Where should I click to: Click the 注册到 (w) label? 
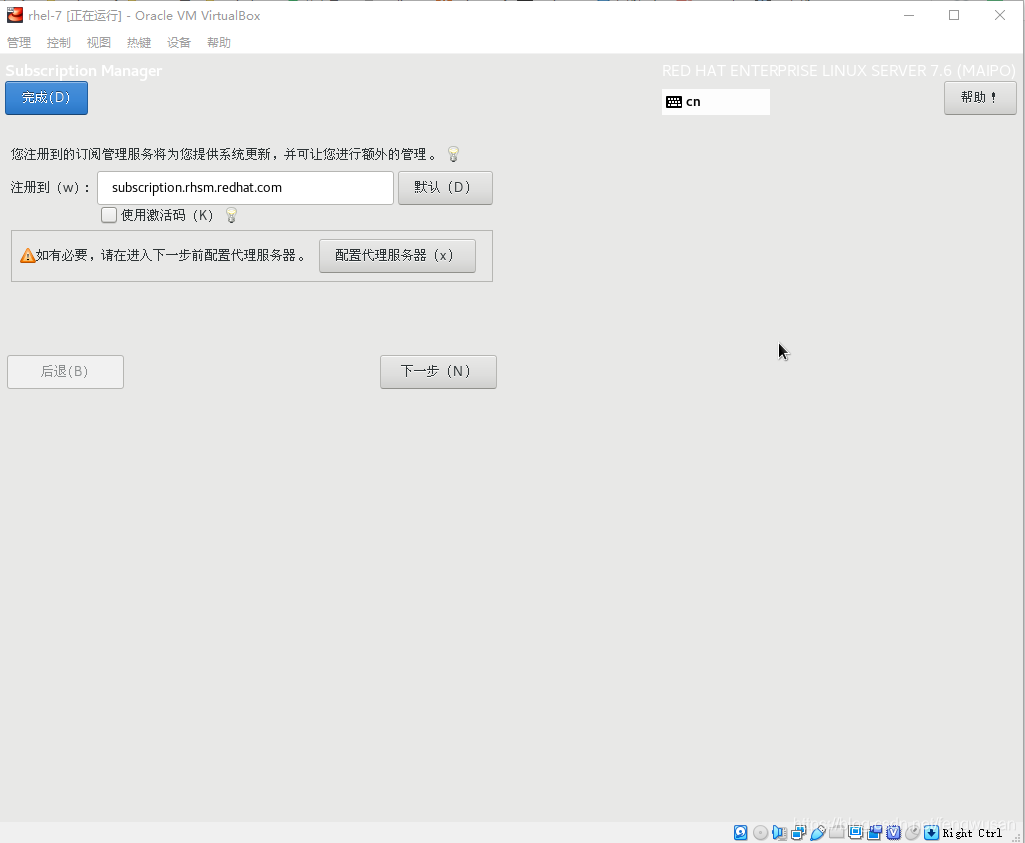tap(50, 188)
